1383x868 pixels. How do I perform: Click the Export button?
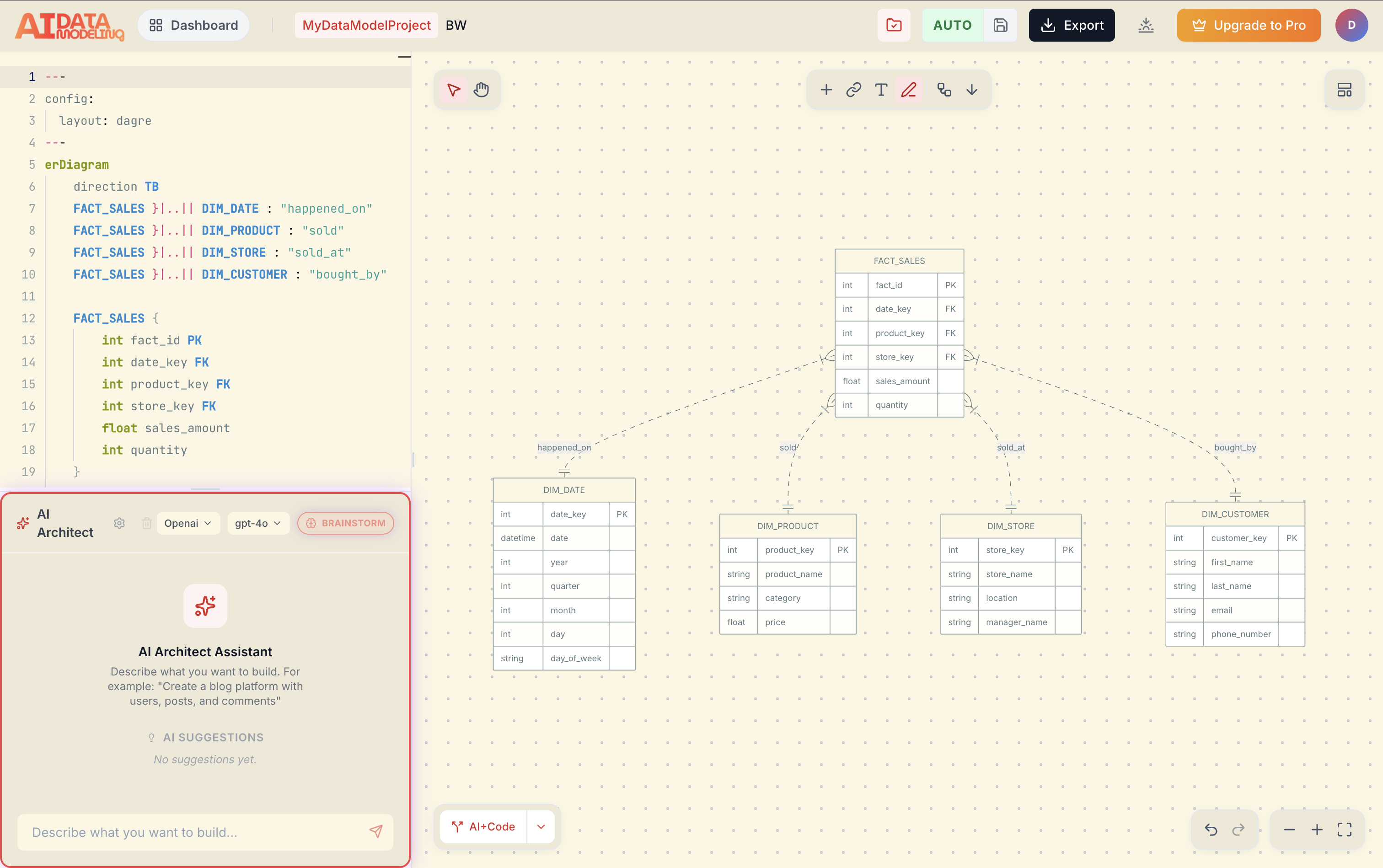click(1071, 25)
